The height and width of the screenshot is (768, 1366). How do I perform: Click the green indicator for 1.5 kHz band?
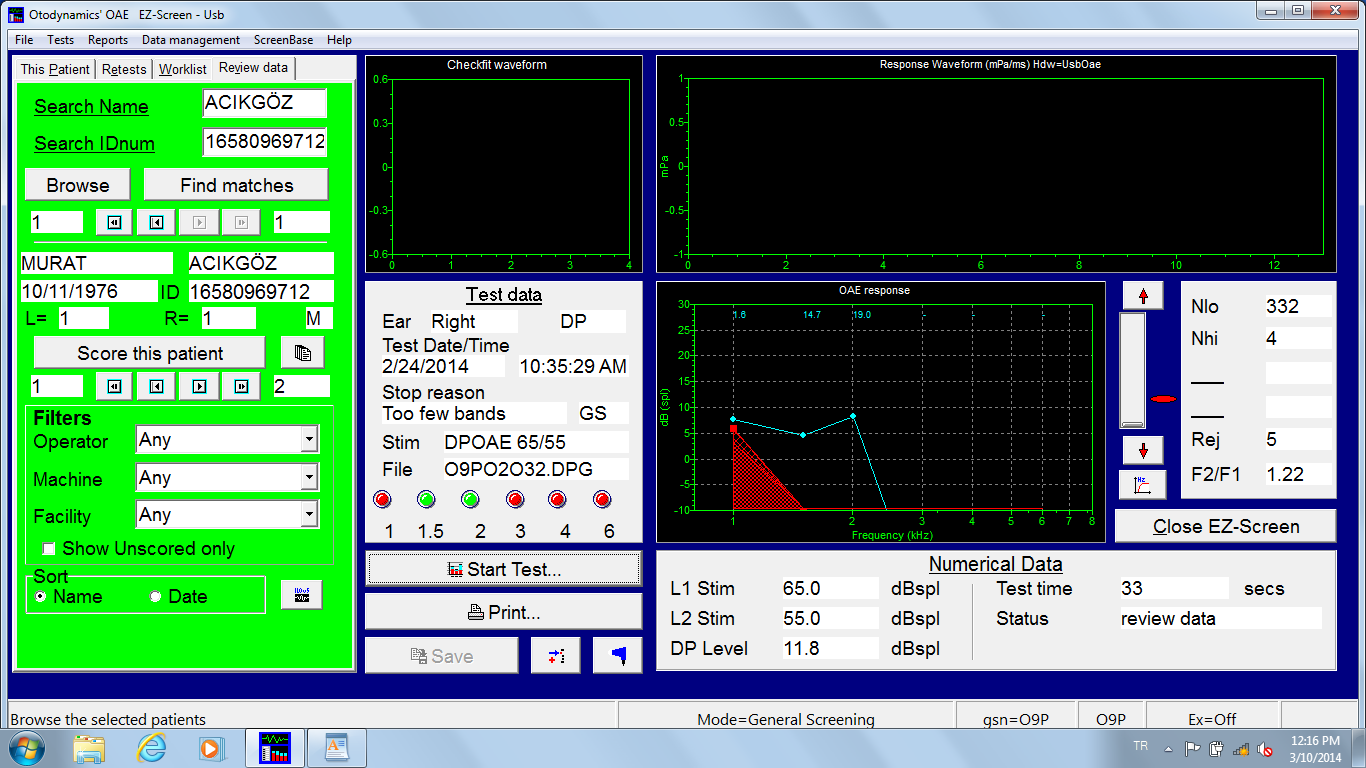pos(426,500)
